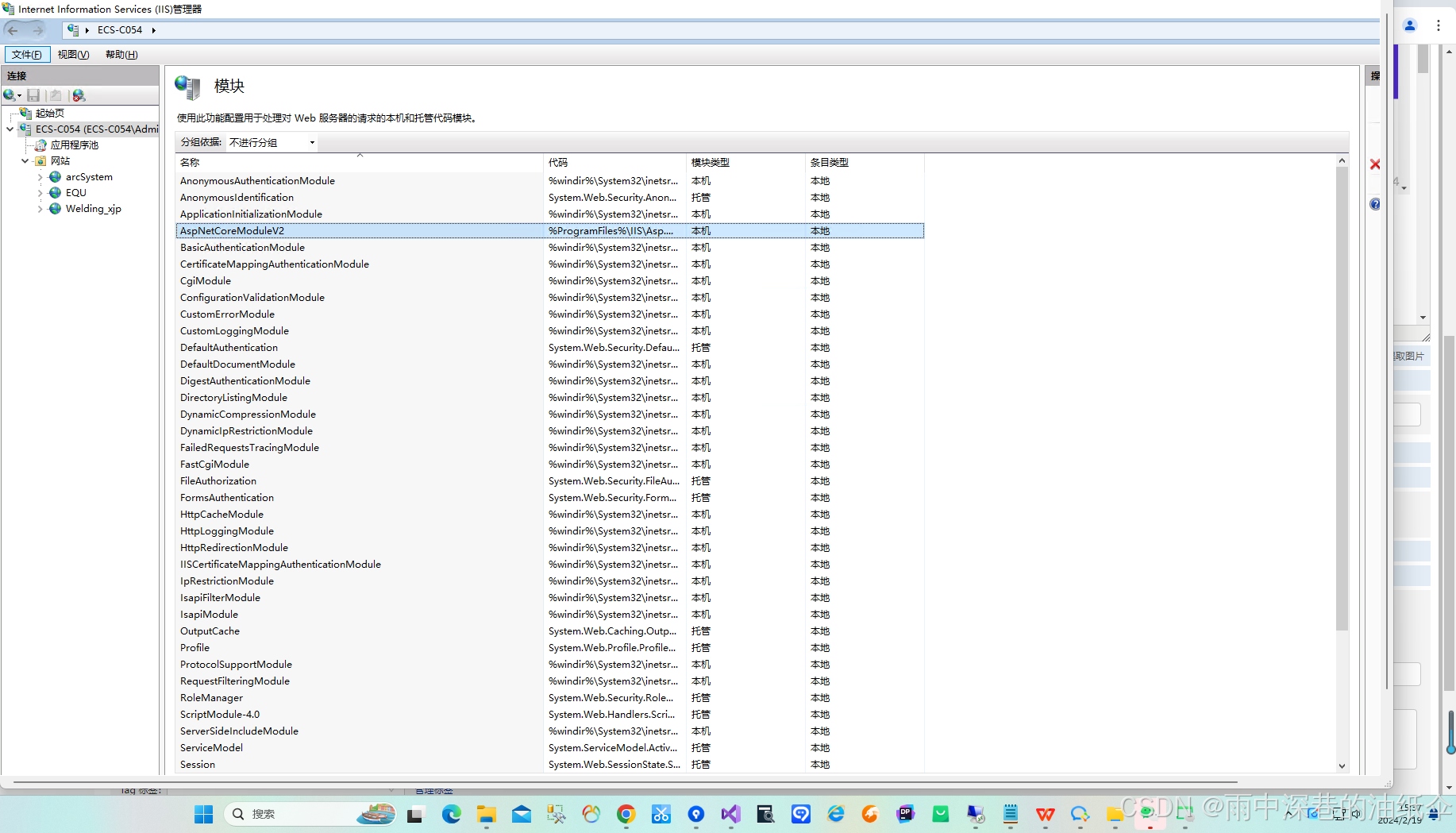Click the 应用程序池 application pools icon
Screen dimensions: 1456x833
pos(40,145)
